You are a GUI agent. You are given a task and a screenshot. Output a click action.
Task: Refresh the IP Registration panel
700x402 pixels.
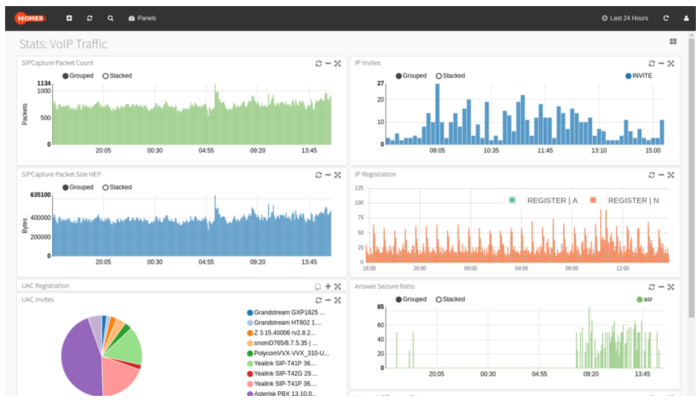tap(650, 174)
